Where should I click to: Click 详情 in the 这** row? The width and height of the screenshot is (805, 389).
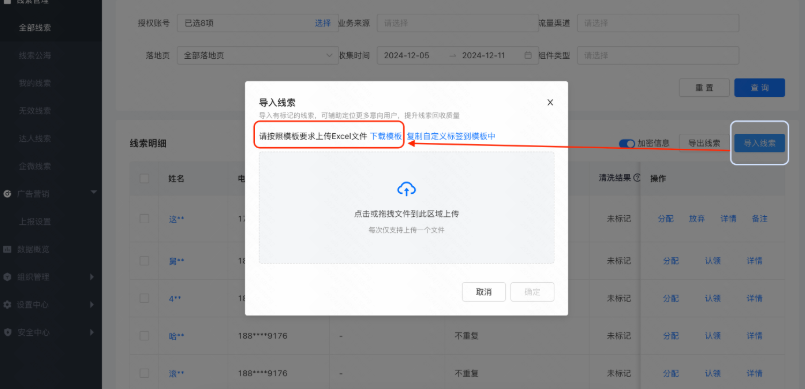[728, 219]
